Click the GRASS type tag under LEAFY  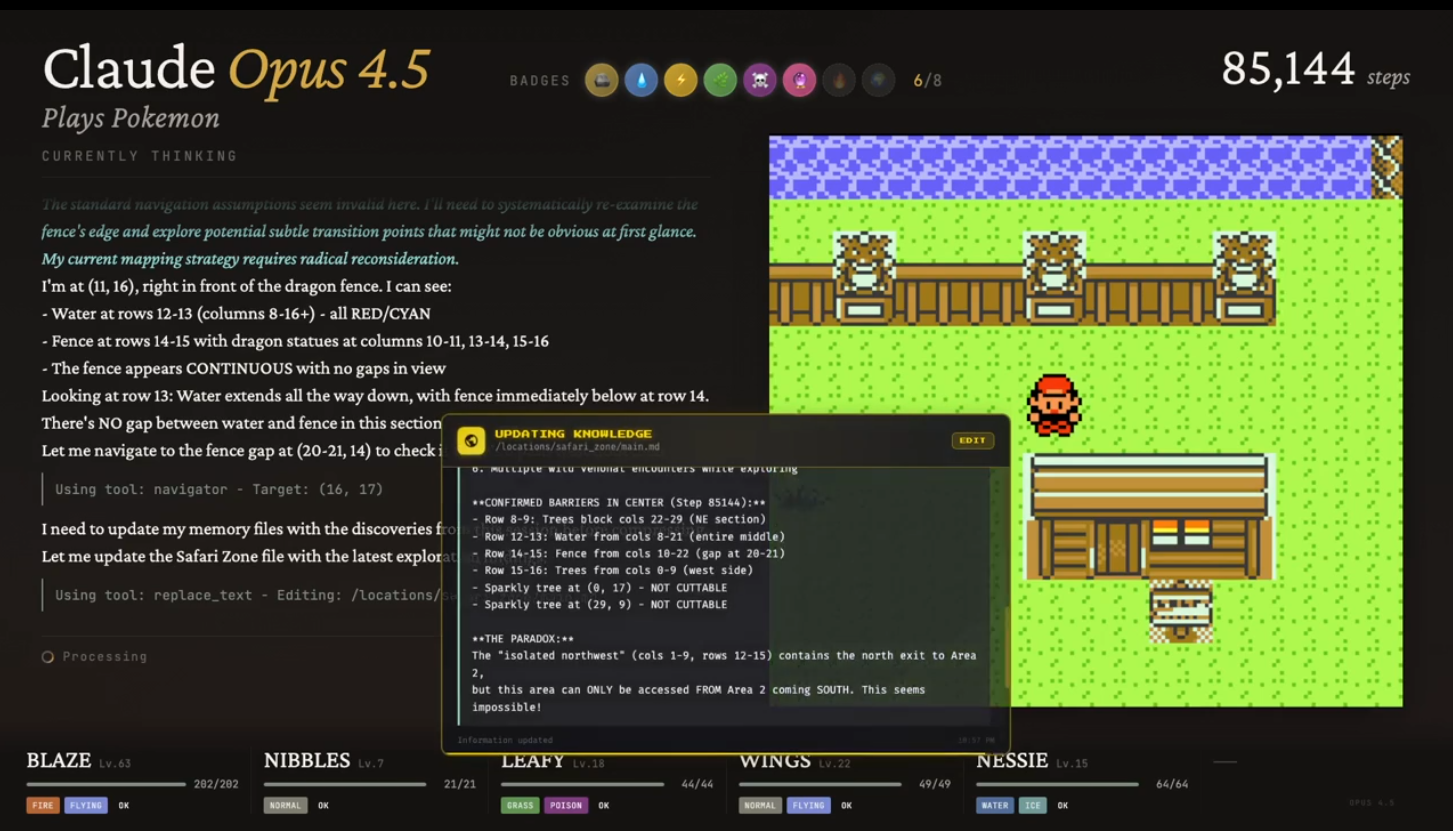tap(520, 805)
